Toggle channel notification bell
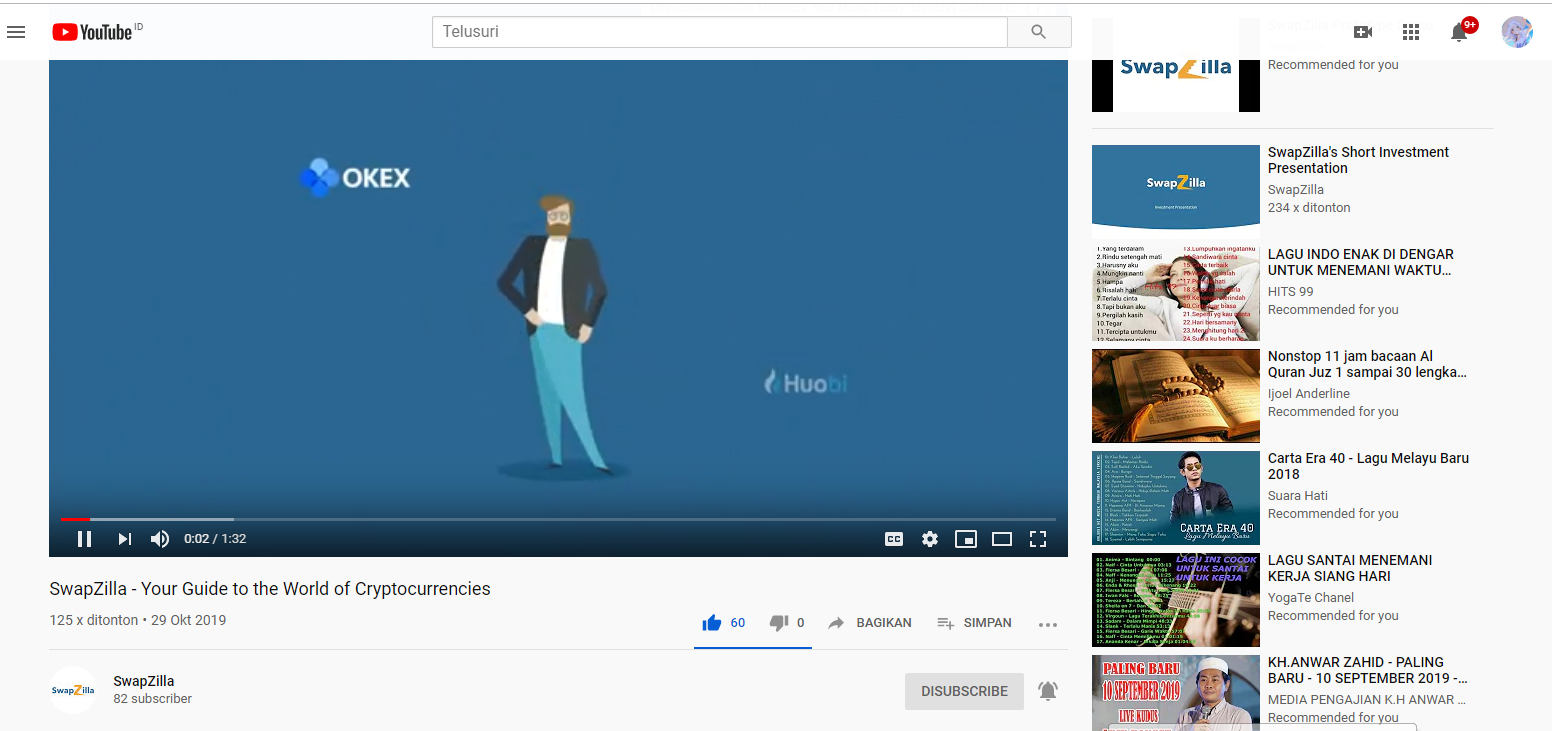This screenshot has height=731, width=1552. [1048, 690]
